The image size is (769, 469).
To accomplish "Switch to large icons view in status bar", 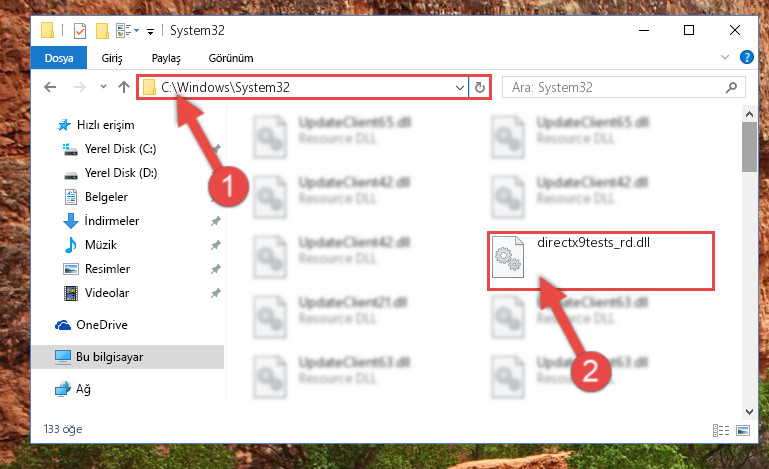I will (x=743, y=430).
